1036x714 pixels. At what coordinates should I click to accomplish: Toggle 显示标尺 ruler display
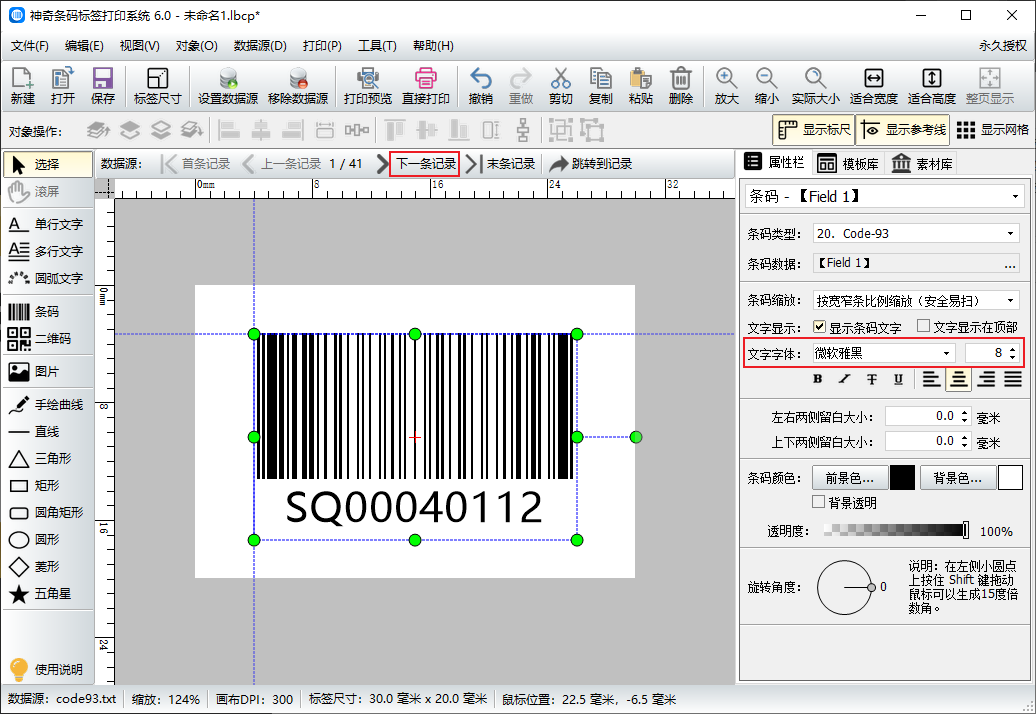pos(814,130)
